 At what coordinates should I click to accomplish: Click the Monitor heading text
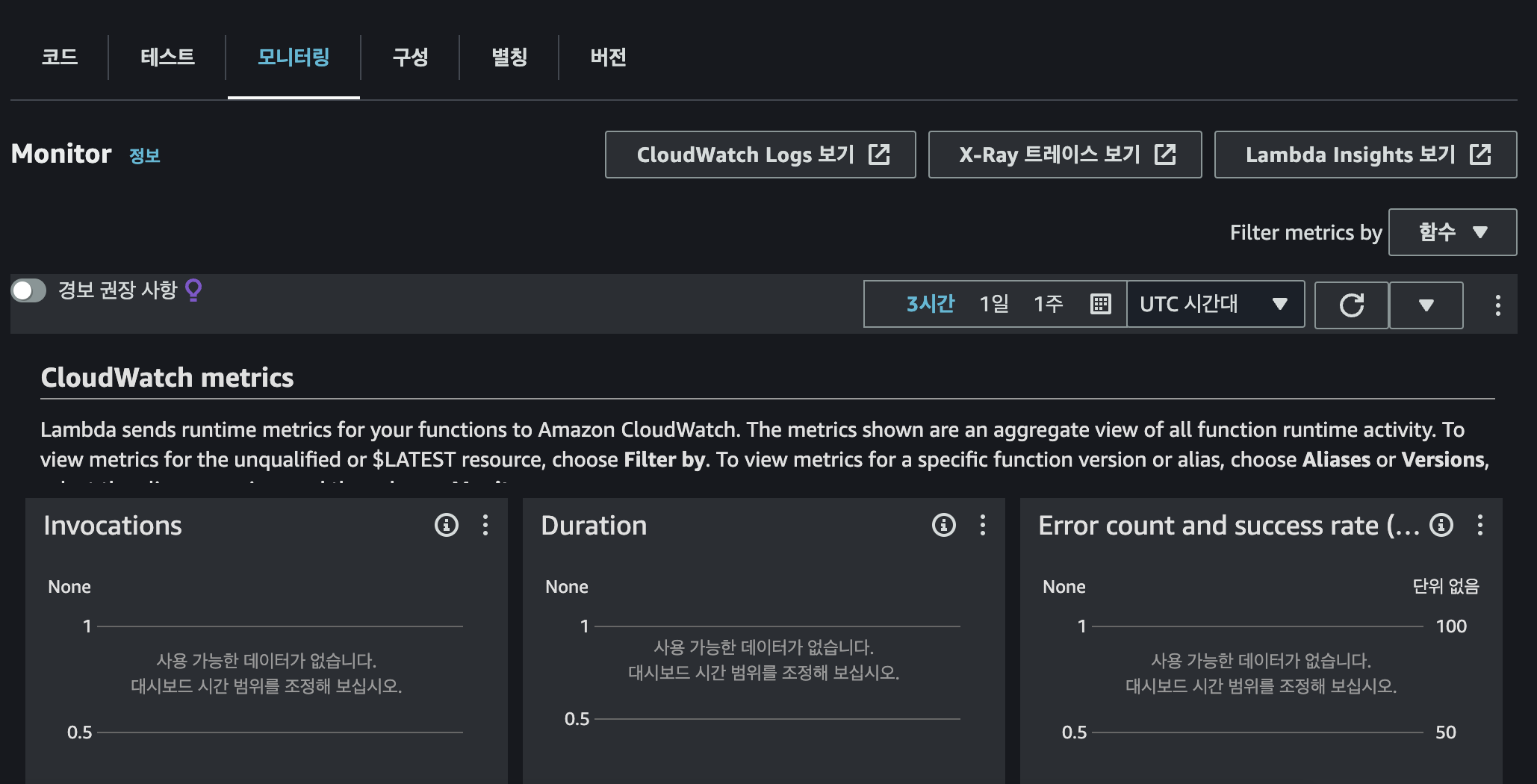click(61, 154)
